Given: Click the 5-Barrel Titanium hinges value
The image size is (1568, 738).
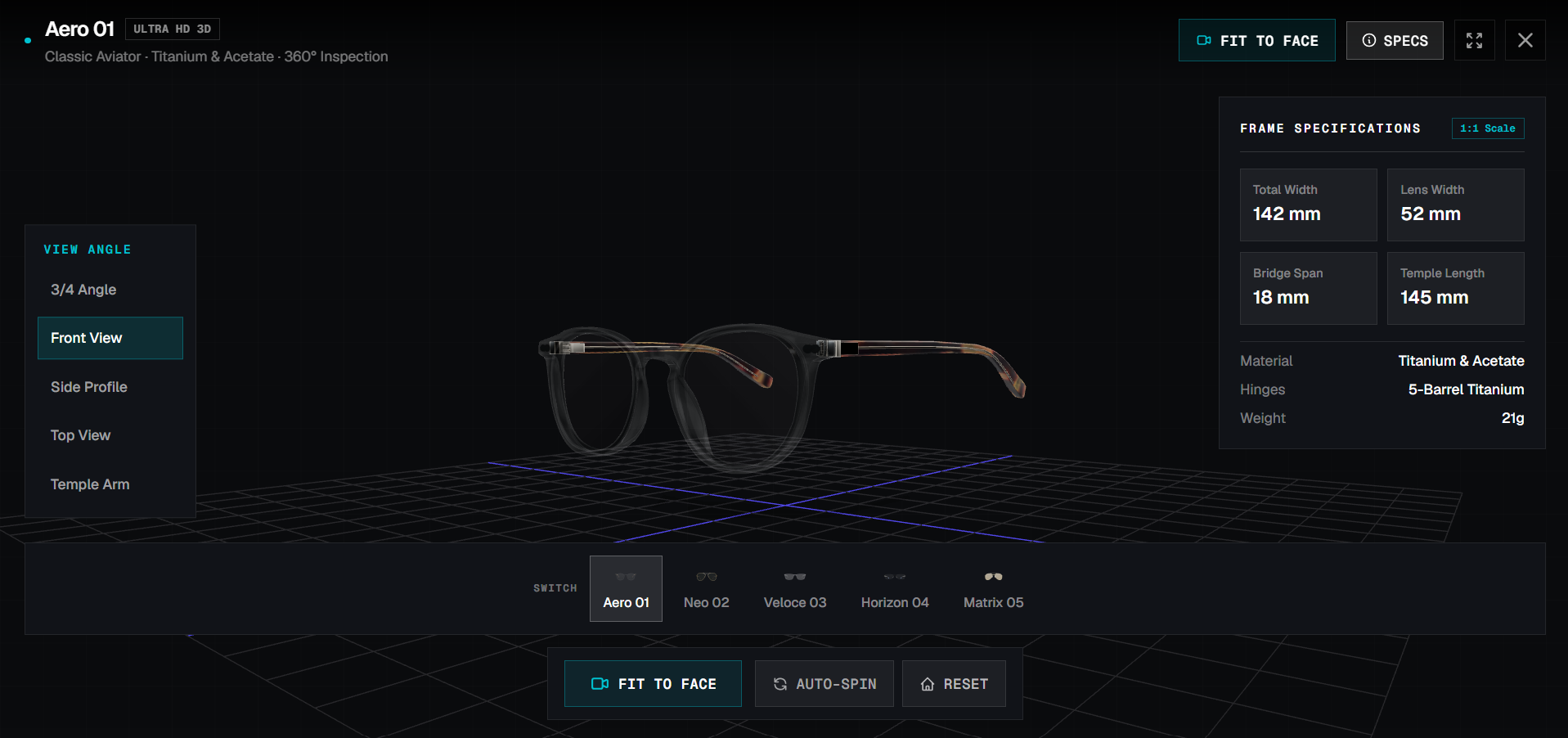Looking at the screenshot, I should (x=1466, y=389).
